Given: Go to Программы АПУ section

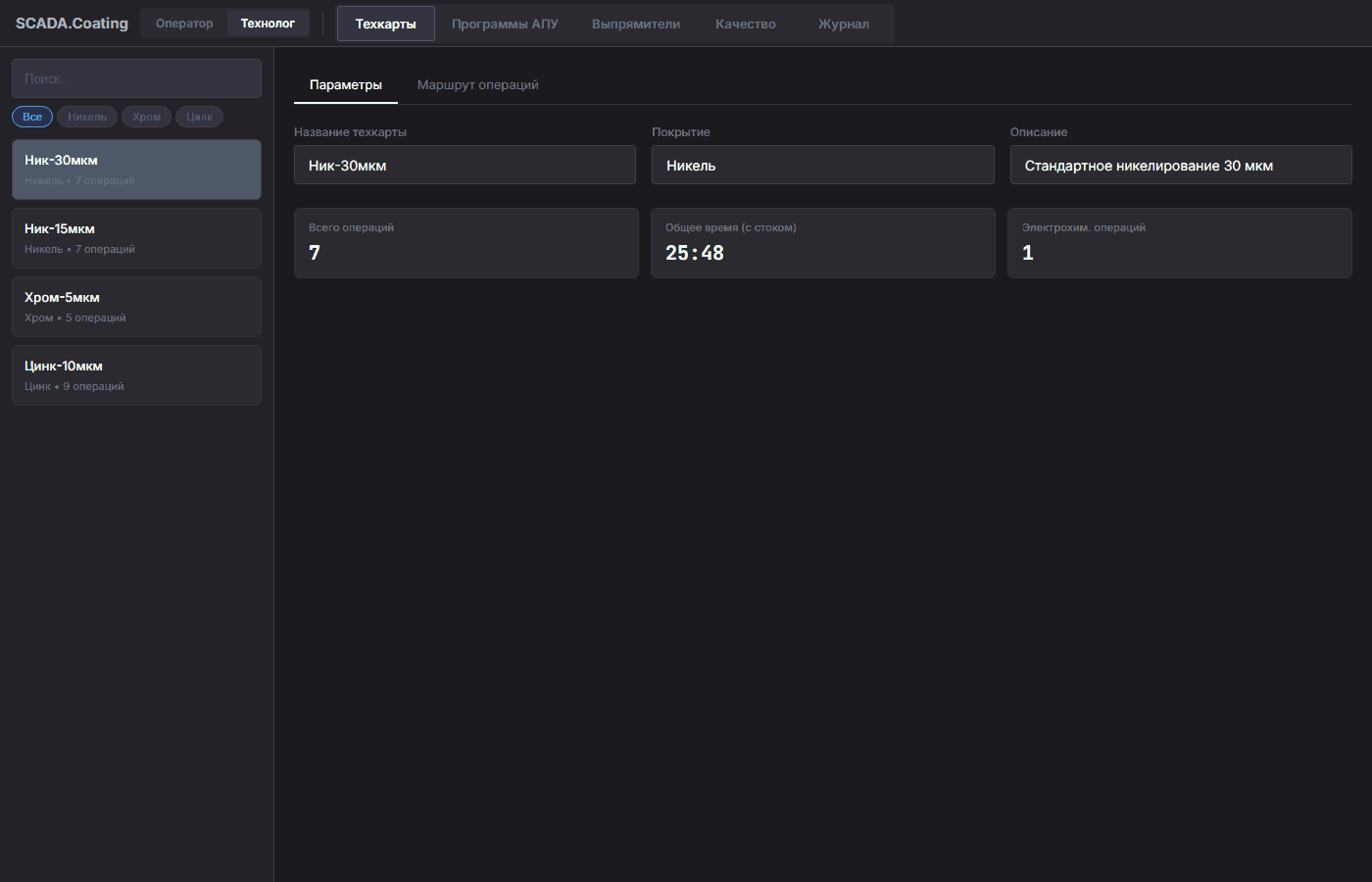Looking at the screenshot, I should click(505, 24).
